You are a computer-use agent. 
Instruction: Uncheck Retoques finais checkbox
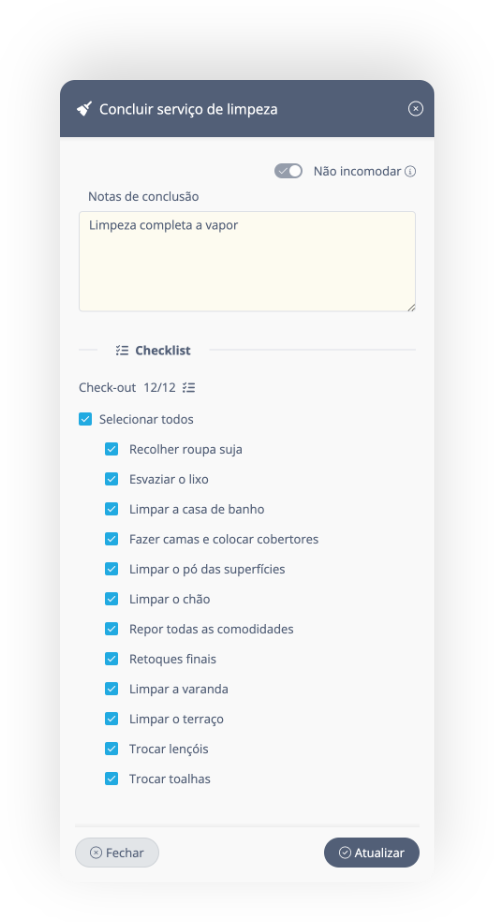(x=111, y=659)
